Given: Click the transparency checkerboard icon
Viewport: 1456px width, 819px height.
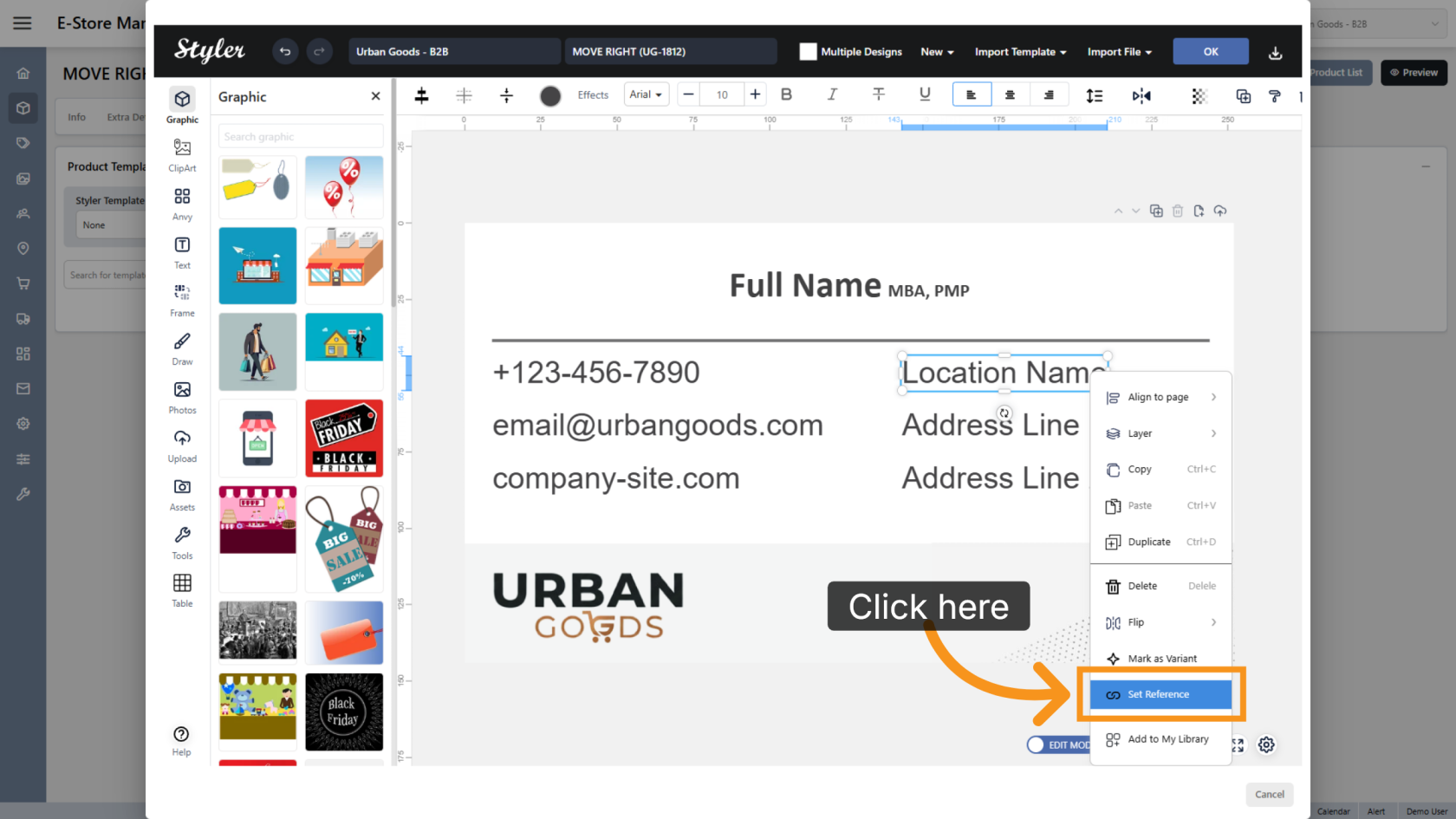Looking at the screenshot, I should click(x=1199, y=96).
